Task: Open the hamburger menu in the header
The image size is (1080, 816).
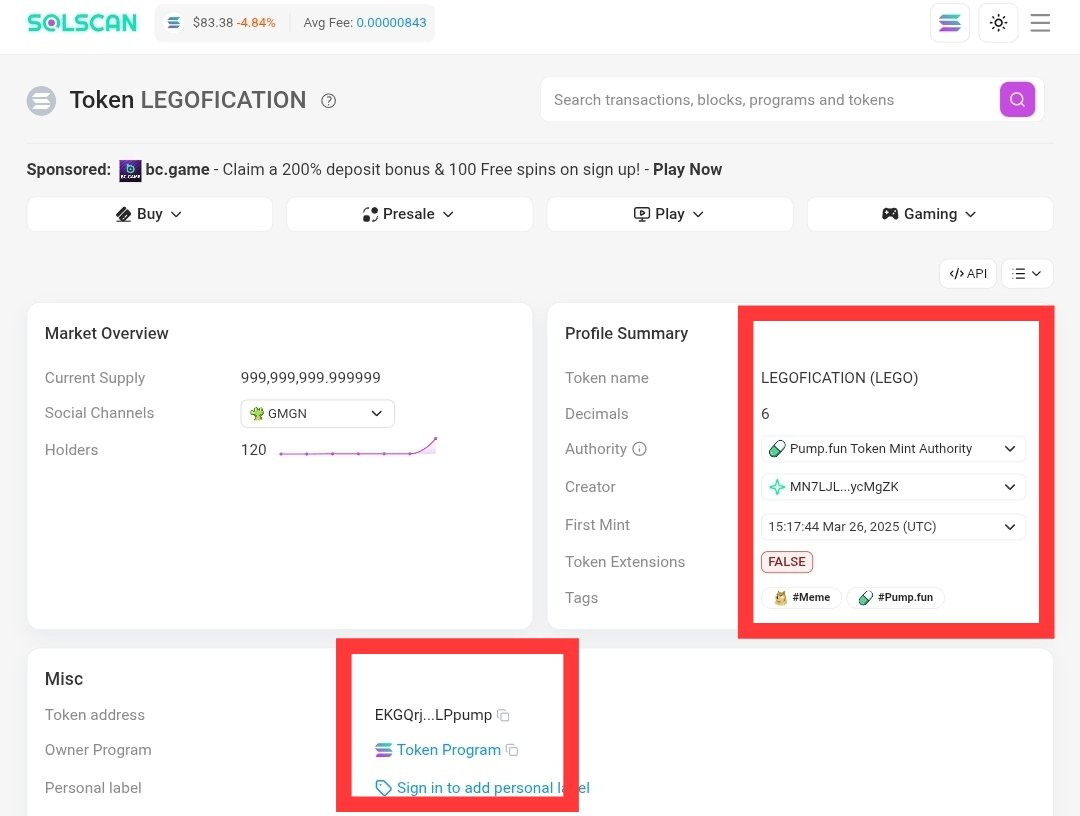Action: (1039, 23)
